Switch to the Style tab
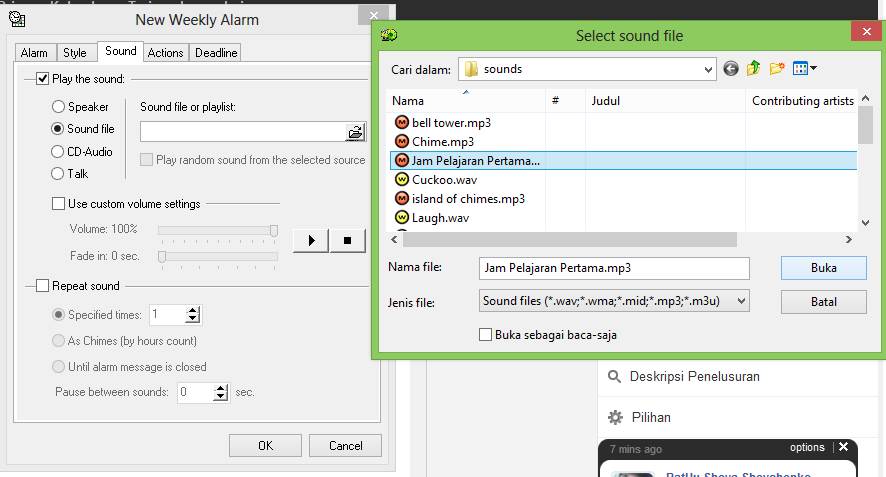 click(x=75, y=53)
